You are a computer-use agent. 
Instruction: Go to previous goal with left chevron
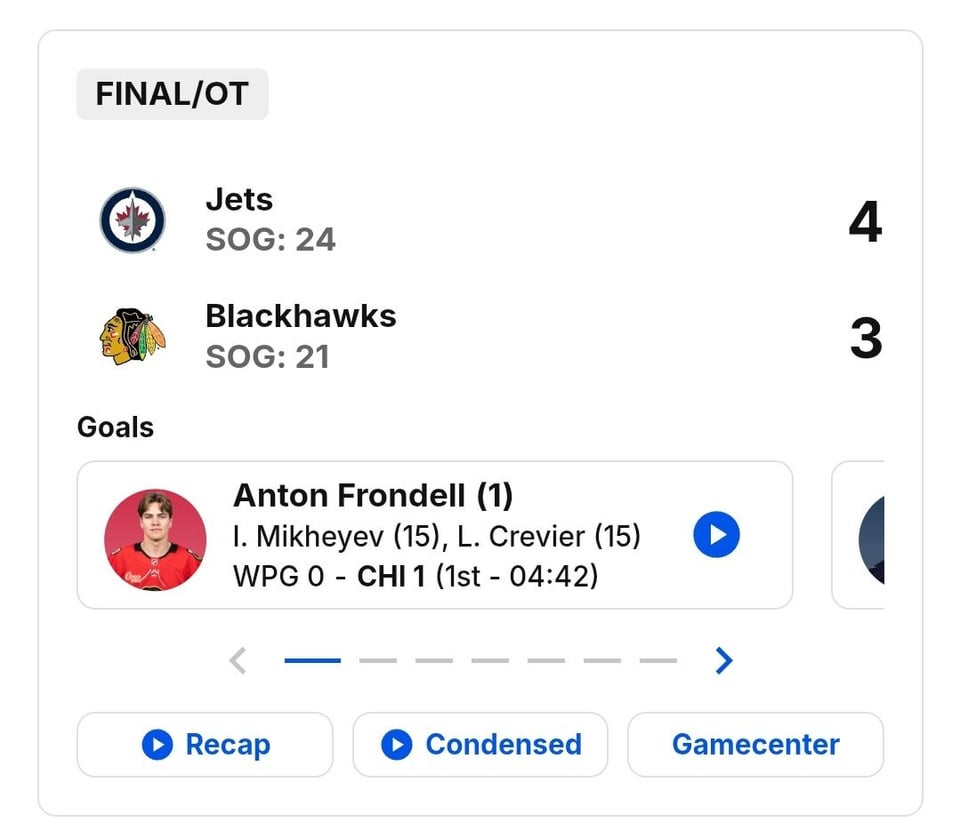tap(238, 660)
